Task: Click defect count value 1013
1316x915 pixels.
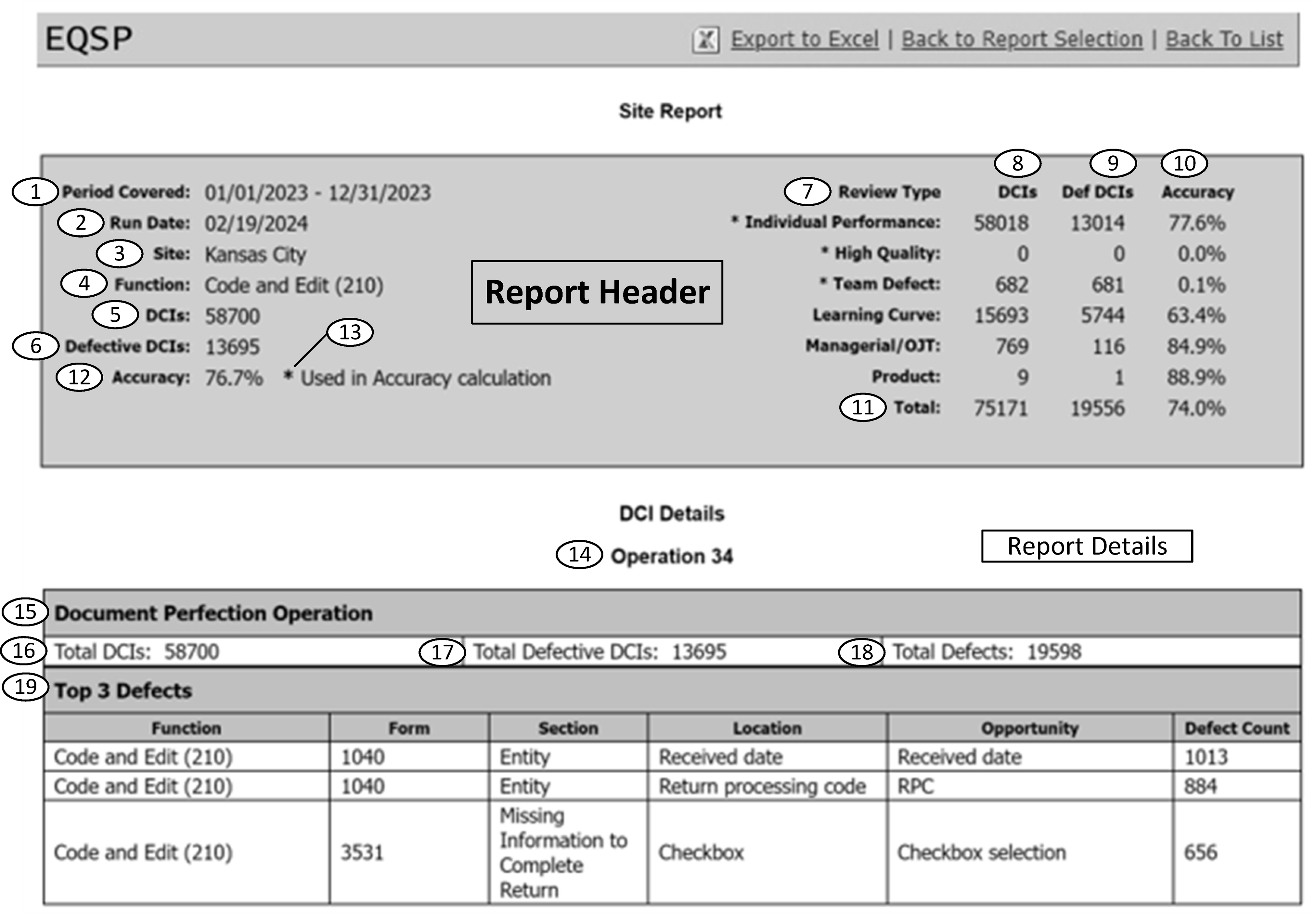Action: click(x=1206, y=757)
